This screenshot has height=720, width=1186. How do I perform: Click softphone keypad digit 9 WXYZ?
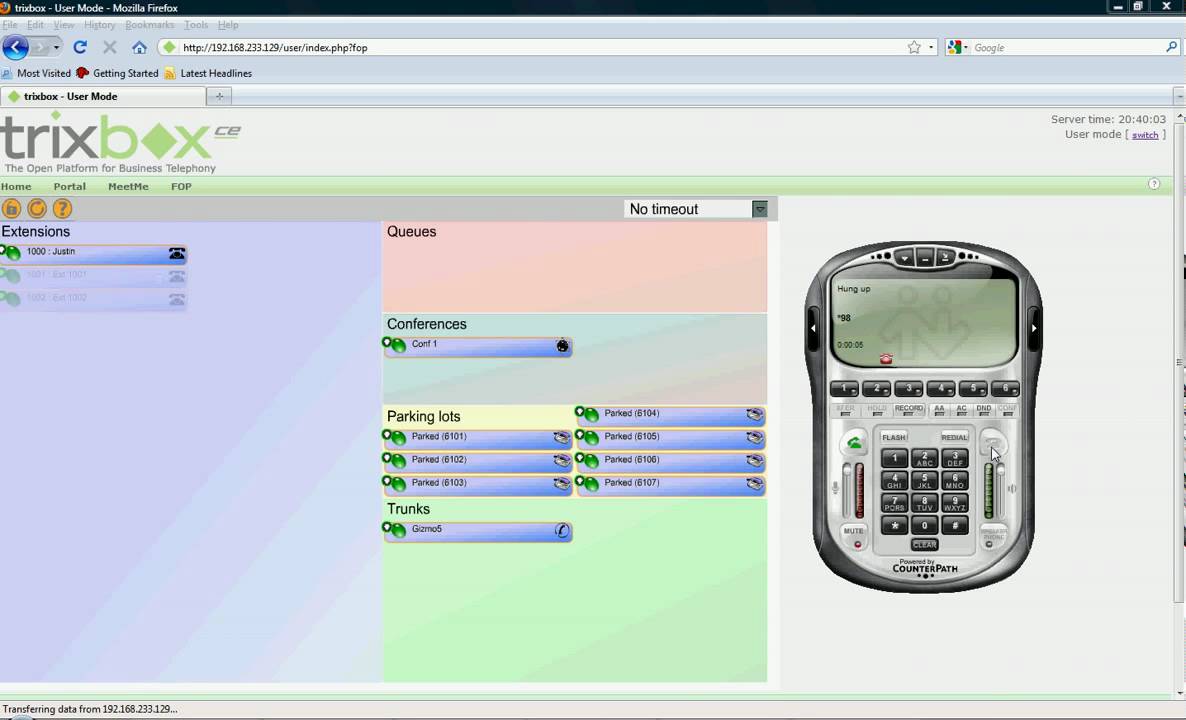(x=955, y=503)
